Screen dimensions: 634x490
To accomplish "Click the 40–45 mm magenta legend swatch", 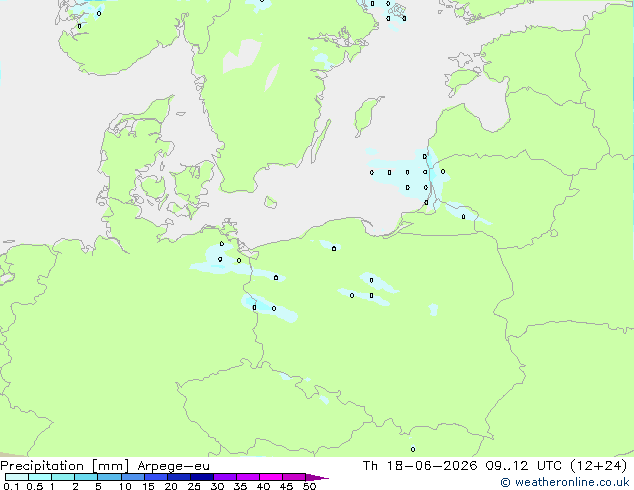I will click(x=271, y=477).
